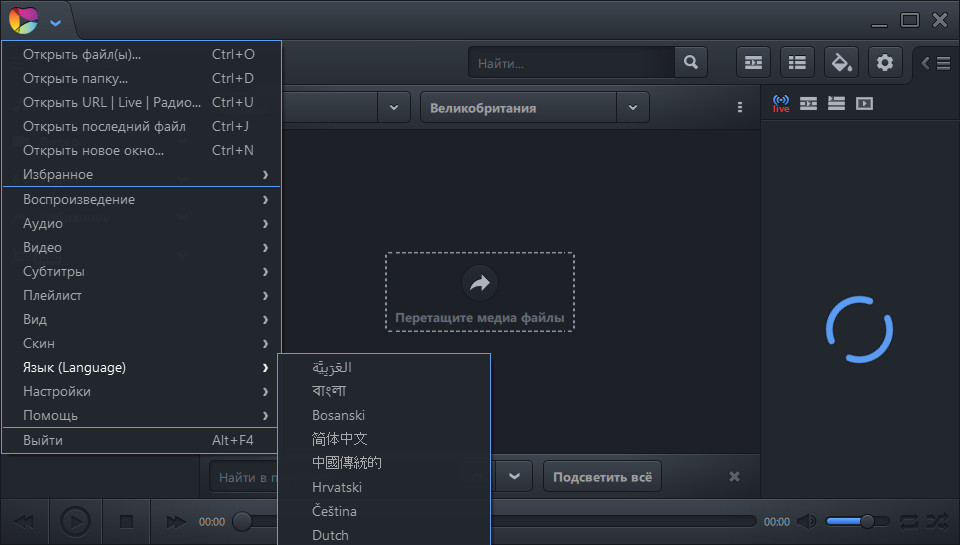Select Открыть папку... menu entry
Screen dimensions: 960x545
tap(141, 78)
